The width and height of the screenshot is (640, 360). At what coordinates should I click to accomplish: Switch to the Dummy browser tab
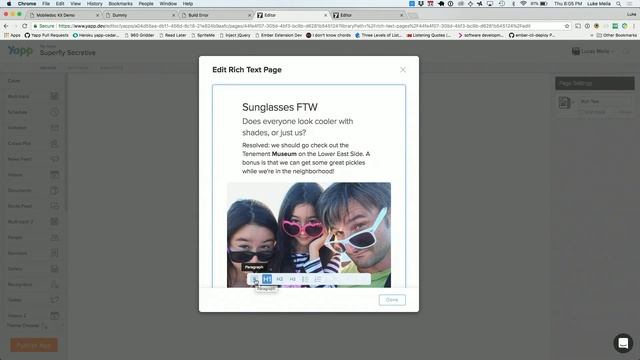coord(140,15)
